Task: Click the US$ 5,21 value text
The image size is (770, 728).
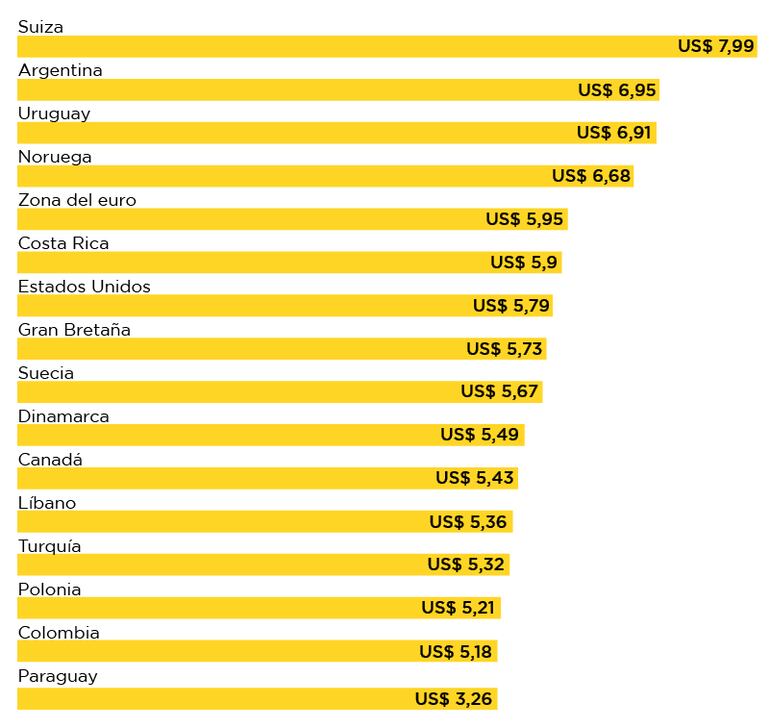Action: coord(458,608)
